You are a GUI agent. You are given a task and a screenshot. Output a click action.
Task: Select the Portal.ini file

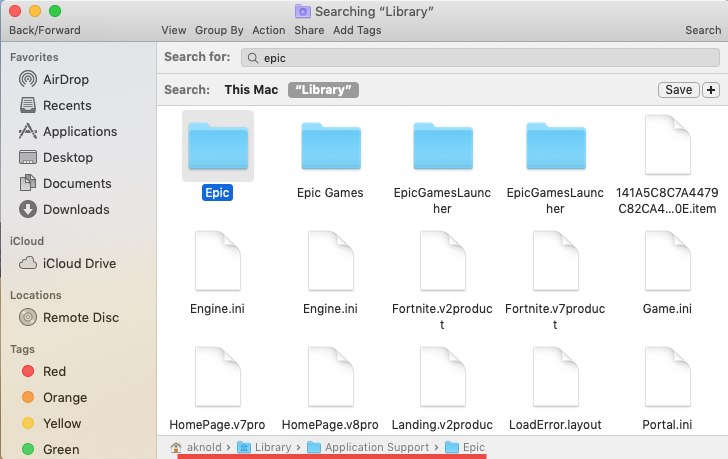(668, 377)
